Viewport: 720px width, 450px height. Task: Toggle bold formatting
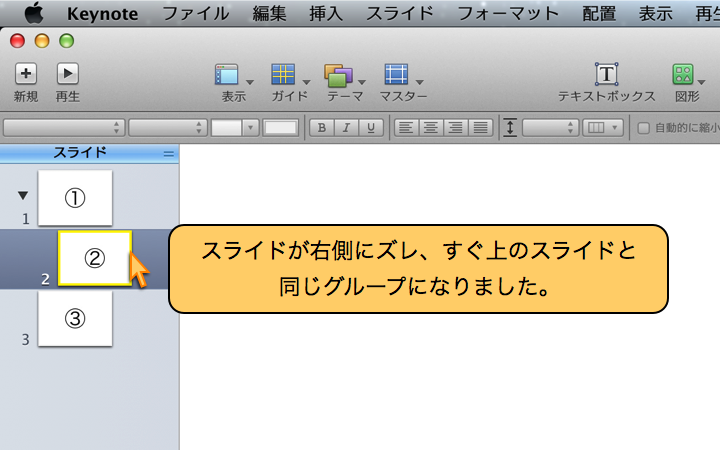point(322,128)
